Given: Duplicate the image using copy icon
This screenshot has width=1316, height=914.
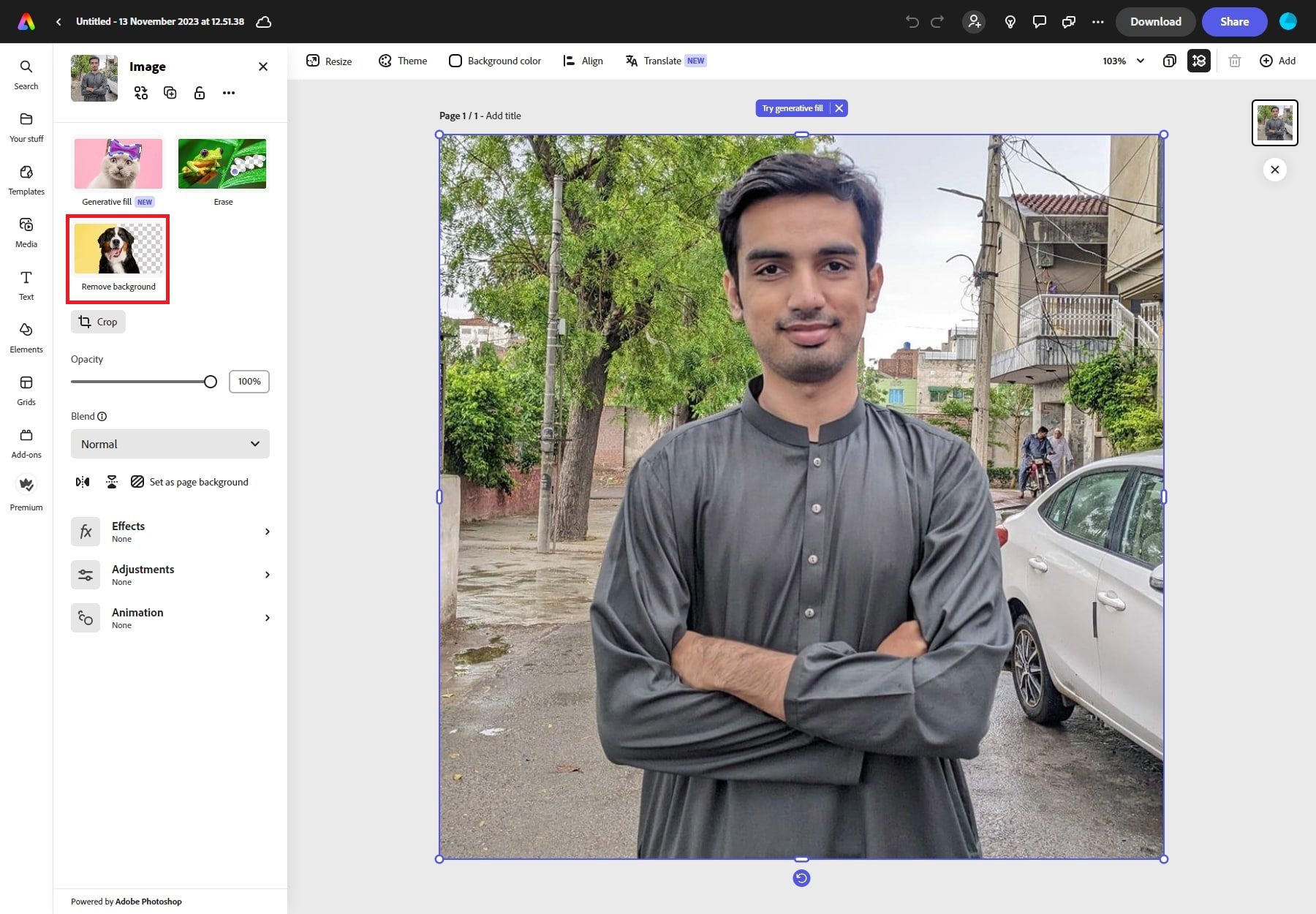Looking at the screenshot, I should pos(170,93).
